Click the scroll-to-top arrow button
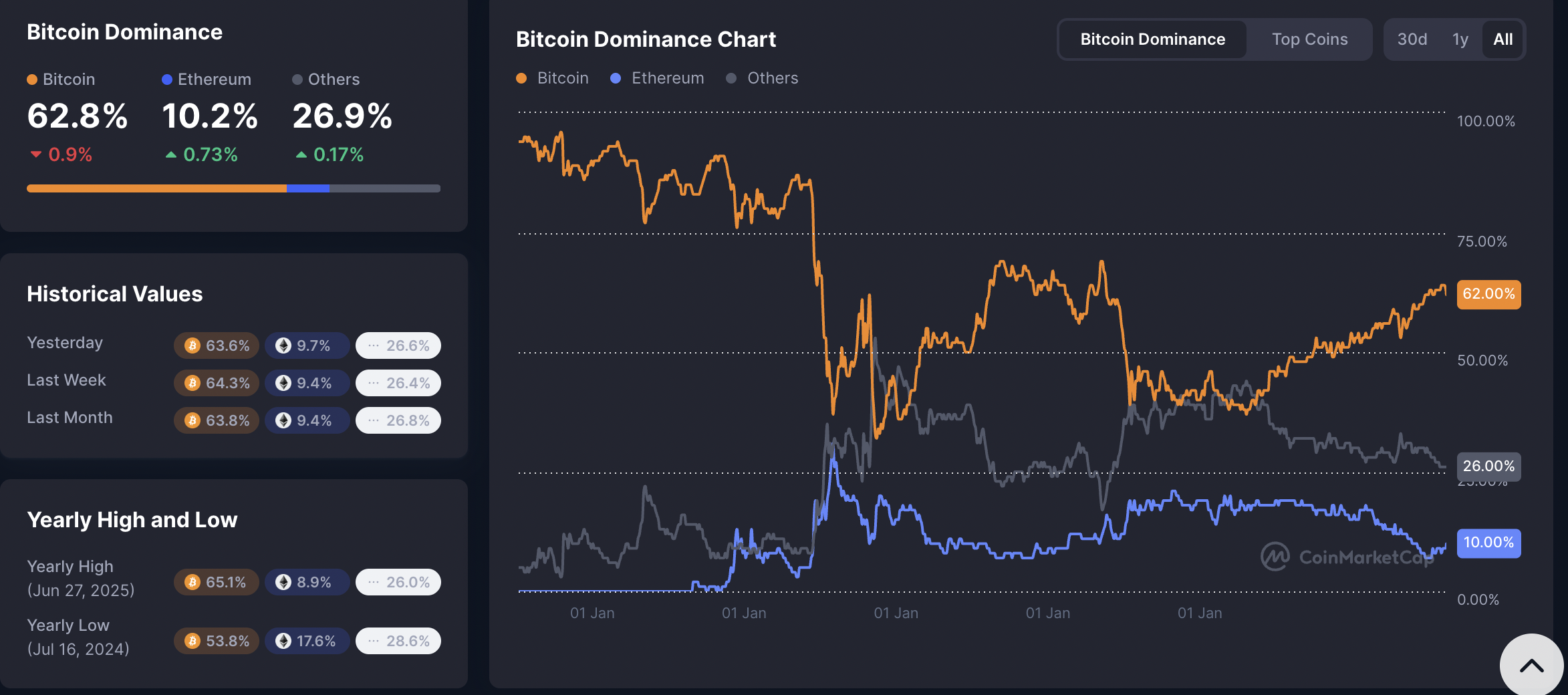The width and height of the screenshot is (1568, 695). (x=1531, y=666)
